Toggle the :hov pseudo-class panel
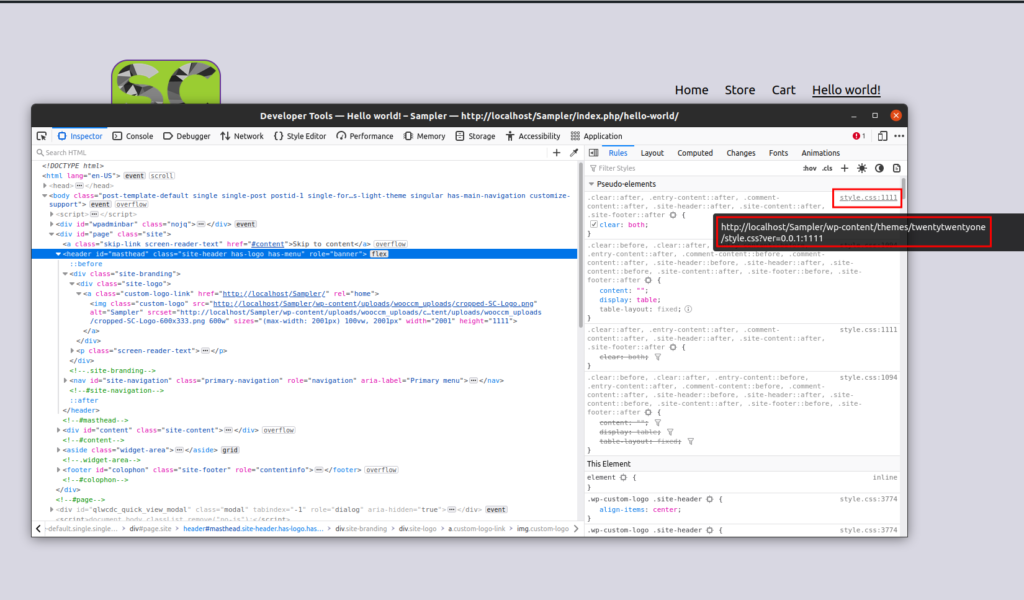 [810, 168]
